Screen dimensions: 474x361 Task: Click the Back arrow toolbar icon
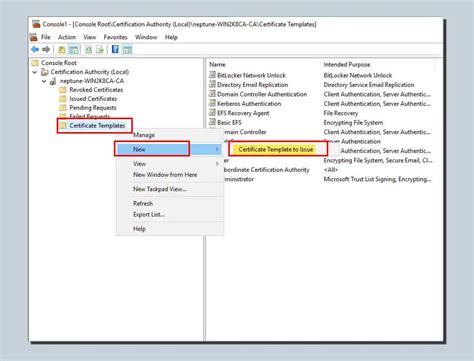(35, 50)
